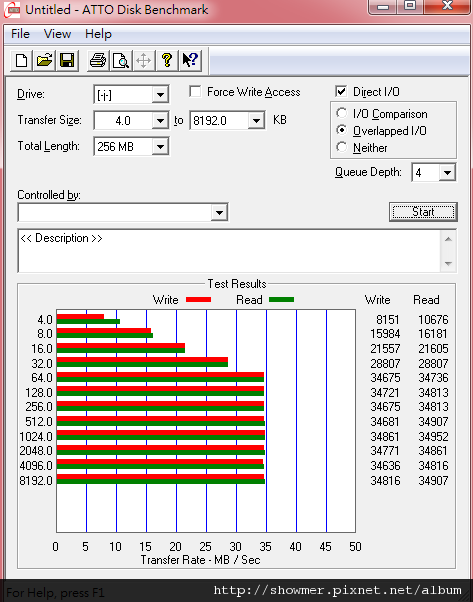Image resolution: width=473 pixels, height=602 pixels.
Task: Click the four-arrow move toolbar icon
Action: point(144,61)
